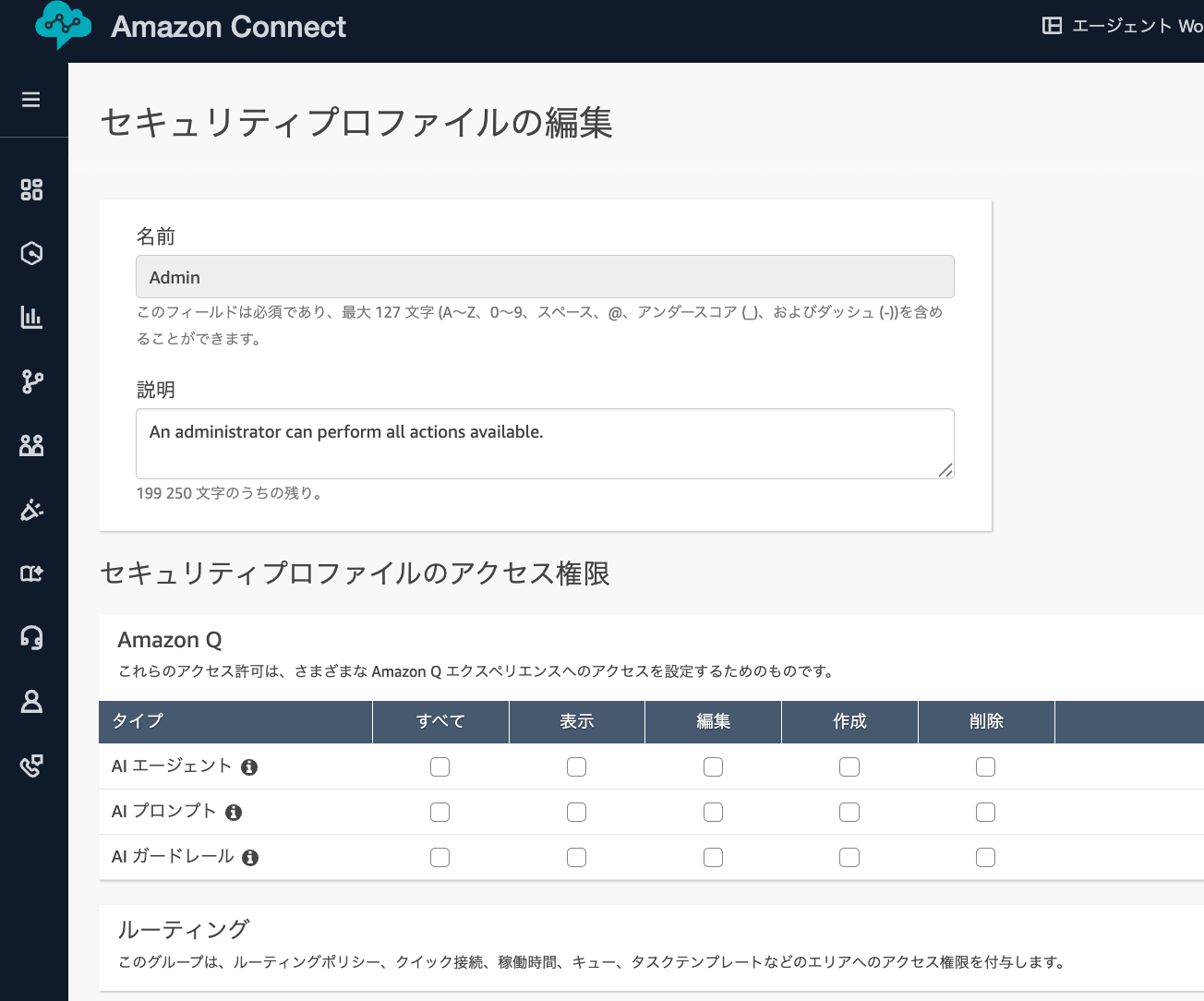The width and height of the screenshot is (1204, 1001).
Task: Click the 作成 column header
Action: point(849,722)
